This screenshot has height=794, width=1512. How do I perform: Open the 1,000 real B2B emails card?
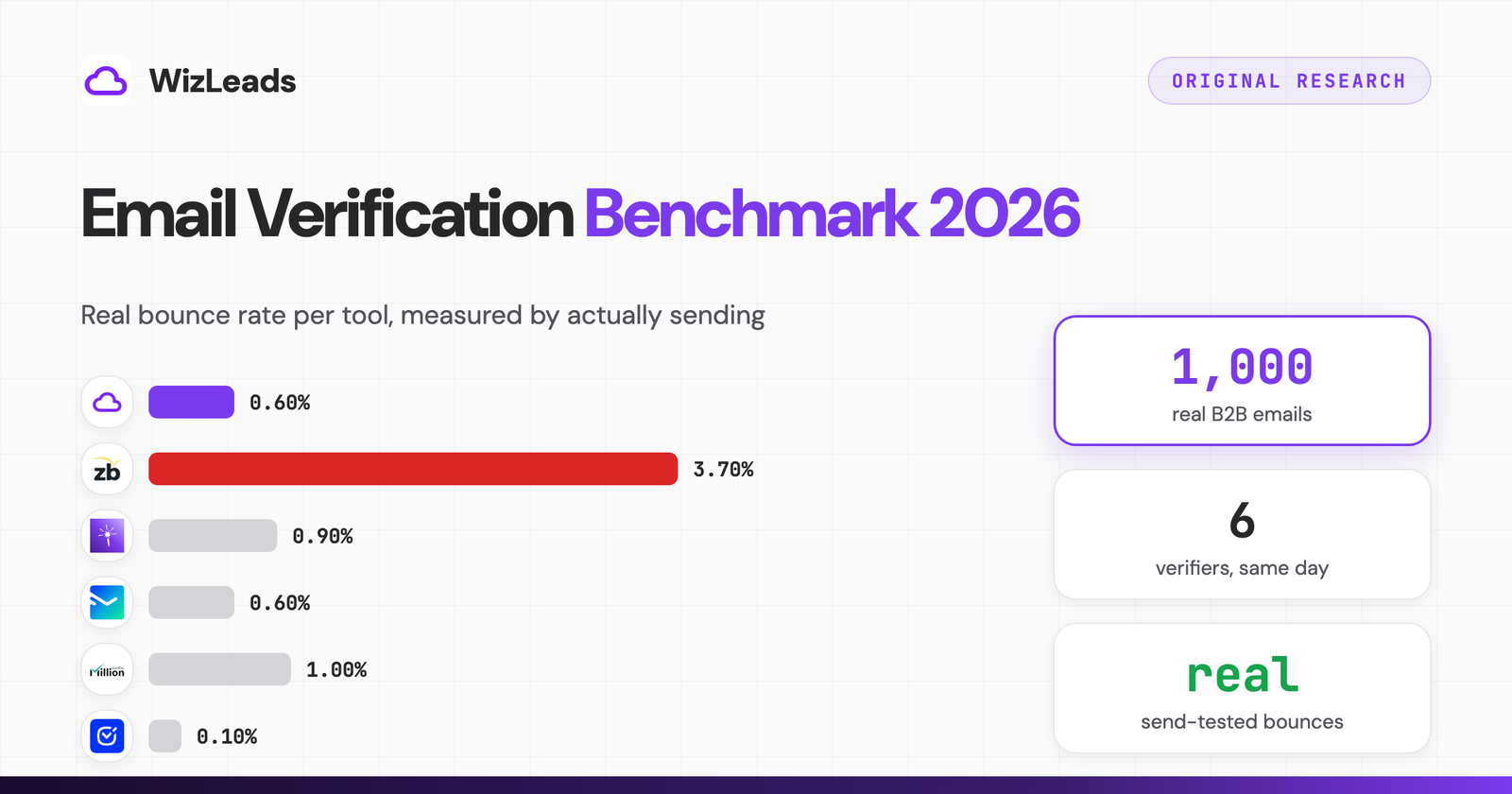click(1242, 380)
